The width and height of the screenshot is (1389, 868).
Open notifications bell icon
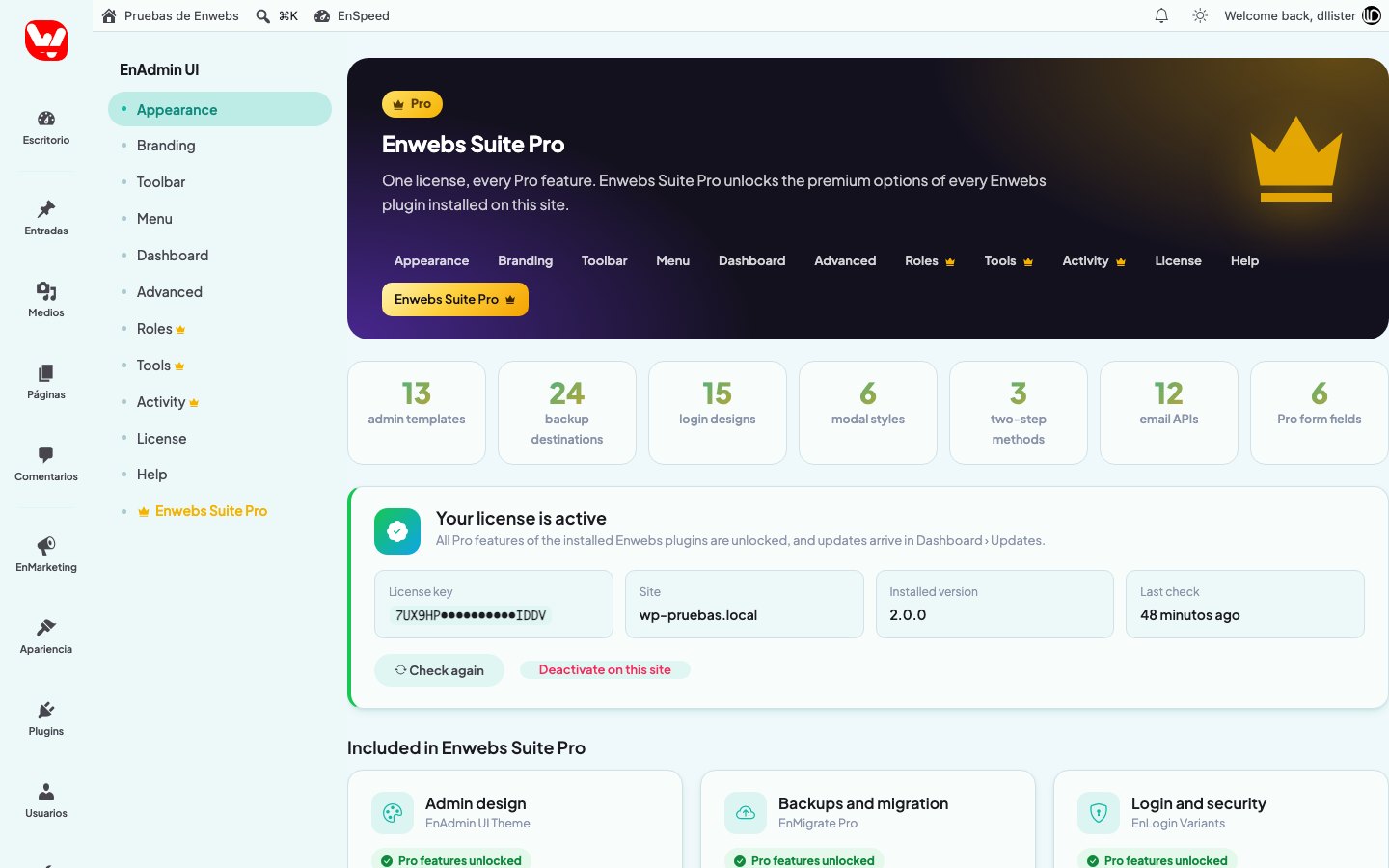click(x=1161, y=15)
